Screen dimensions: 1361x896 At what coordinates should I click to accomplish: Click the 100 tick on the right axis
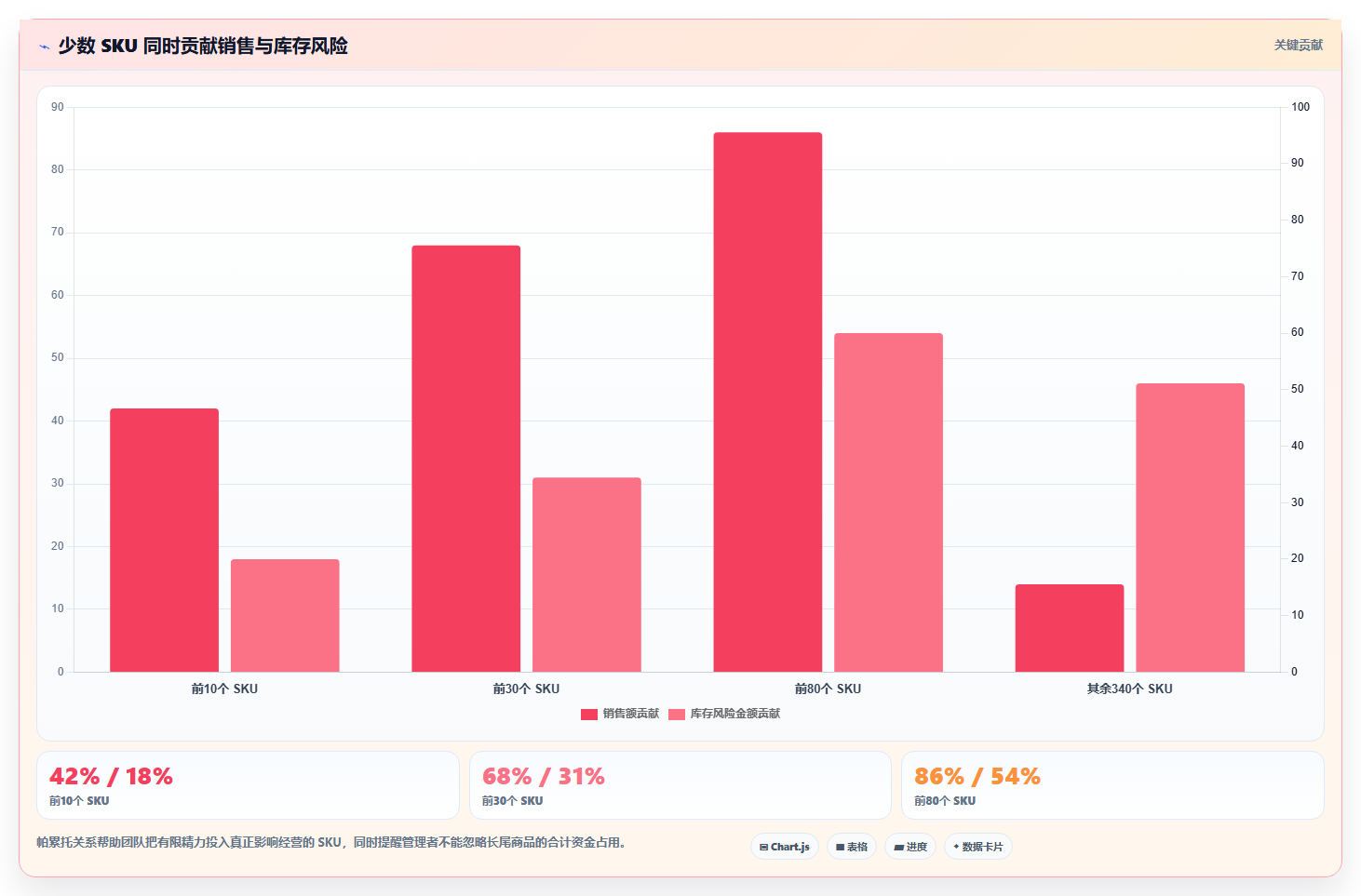[1300, 107]
